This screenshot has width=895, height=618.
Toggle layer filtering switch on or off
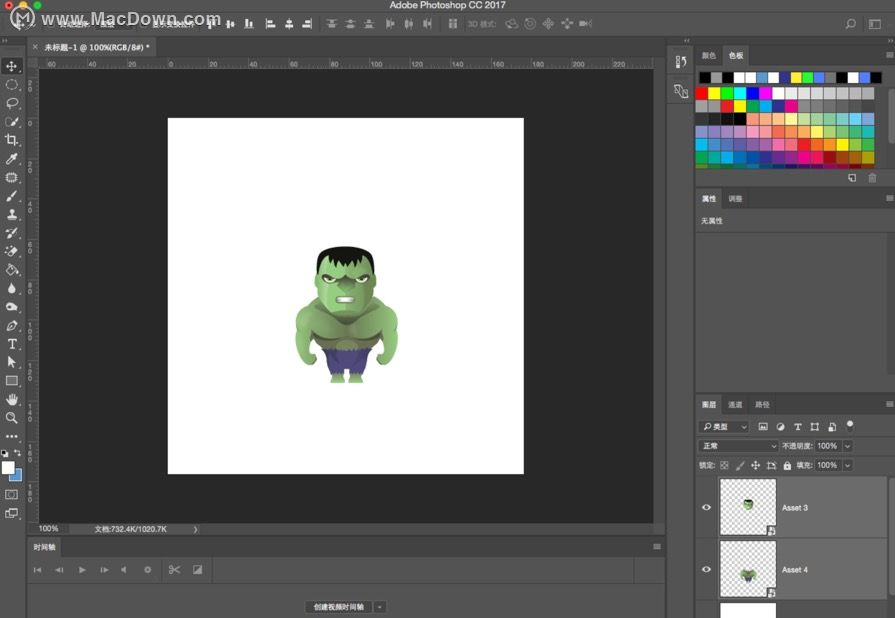850,425
